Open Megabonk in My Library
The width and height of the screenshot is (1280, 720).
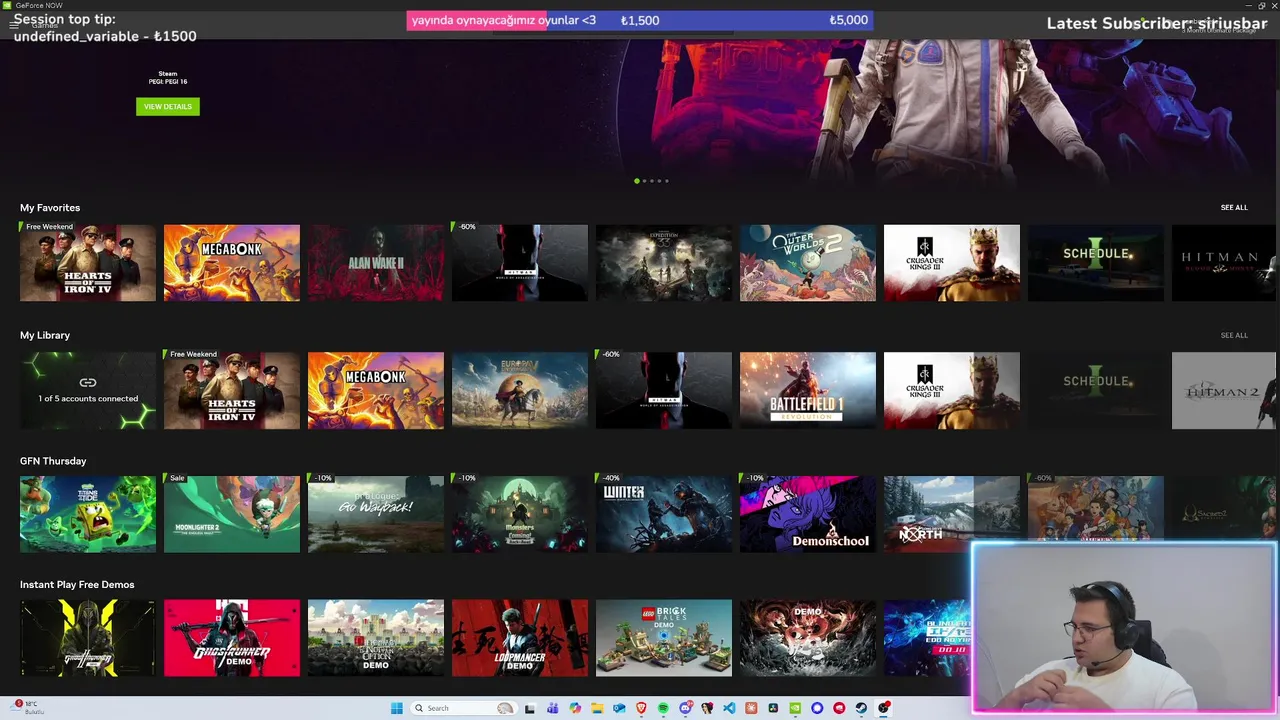point(376,390)
